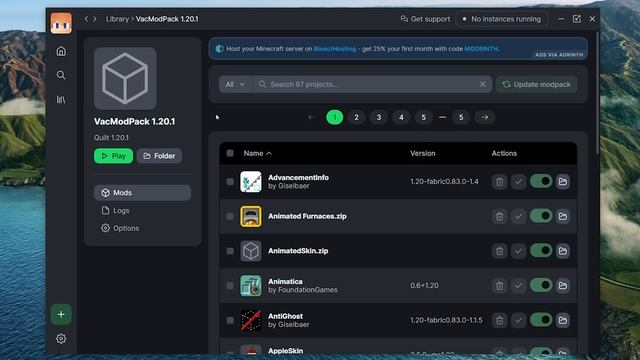640x360 pixels.
Task: Go to next page with right arrow
Action: [484, 118]
